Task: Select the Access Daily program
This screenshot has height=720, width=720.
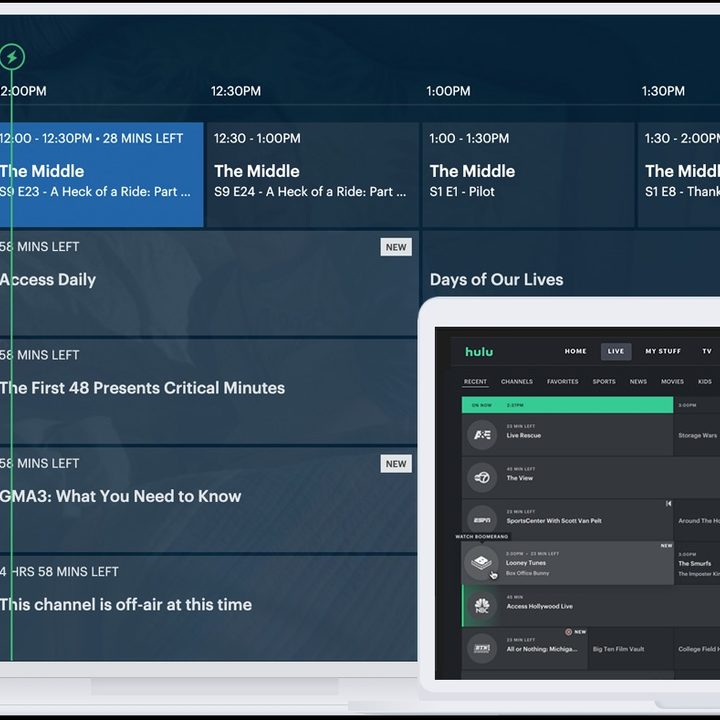Action: (x=208, y=283)
